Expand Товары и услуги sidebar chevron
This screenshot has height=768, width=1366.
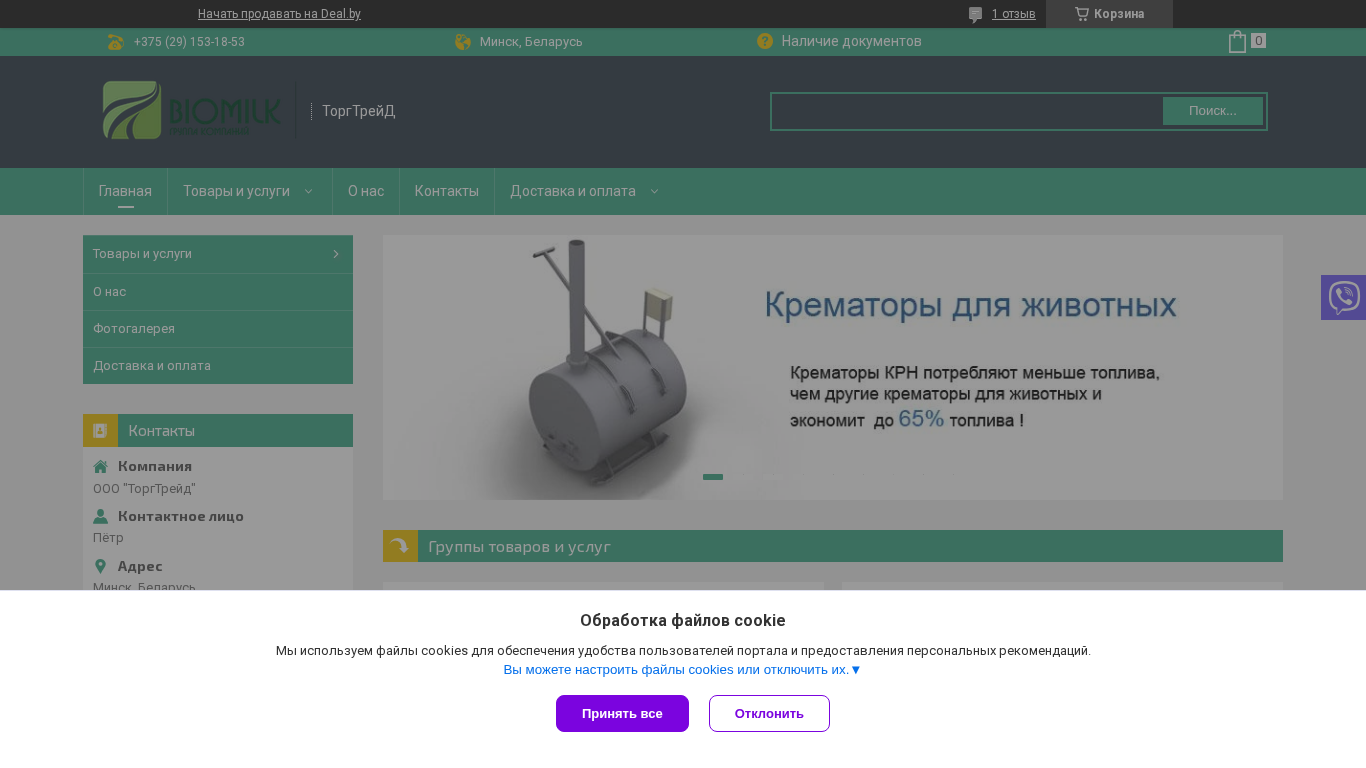point(336,254)
